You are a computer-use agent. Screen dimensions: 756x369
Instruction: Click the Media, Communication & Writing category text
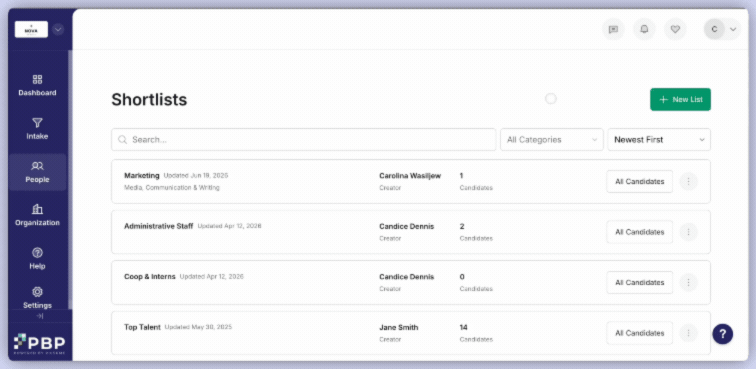point(172,188)
